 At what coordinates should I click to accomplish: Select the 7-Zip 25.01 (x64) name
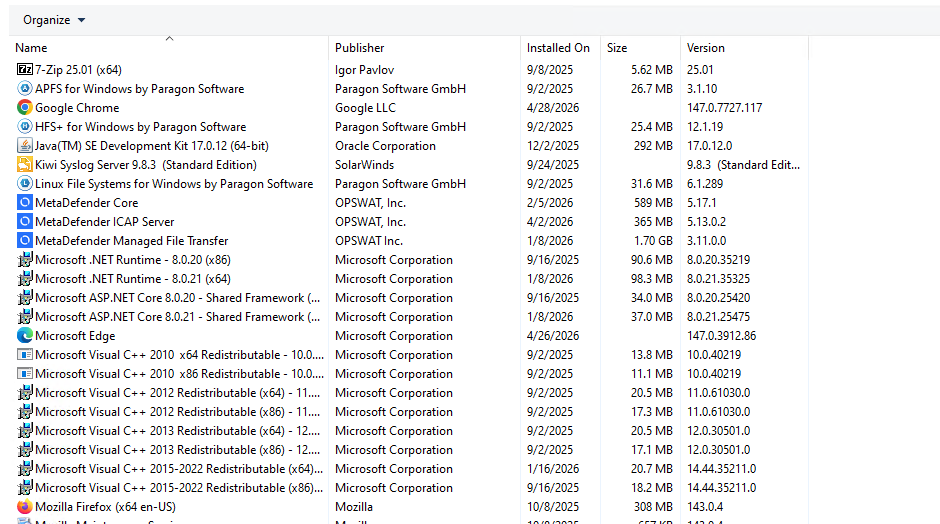[x=79, y=70]
